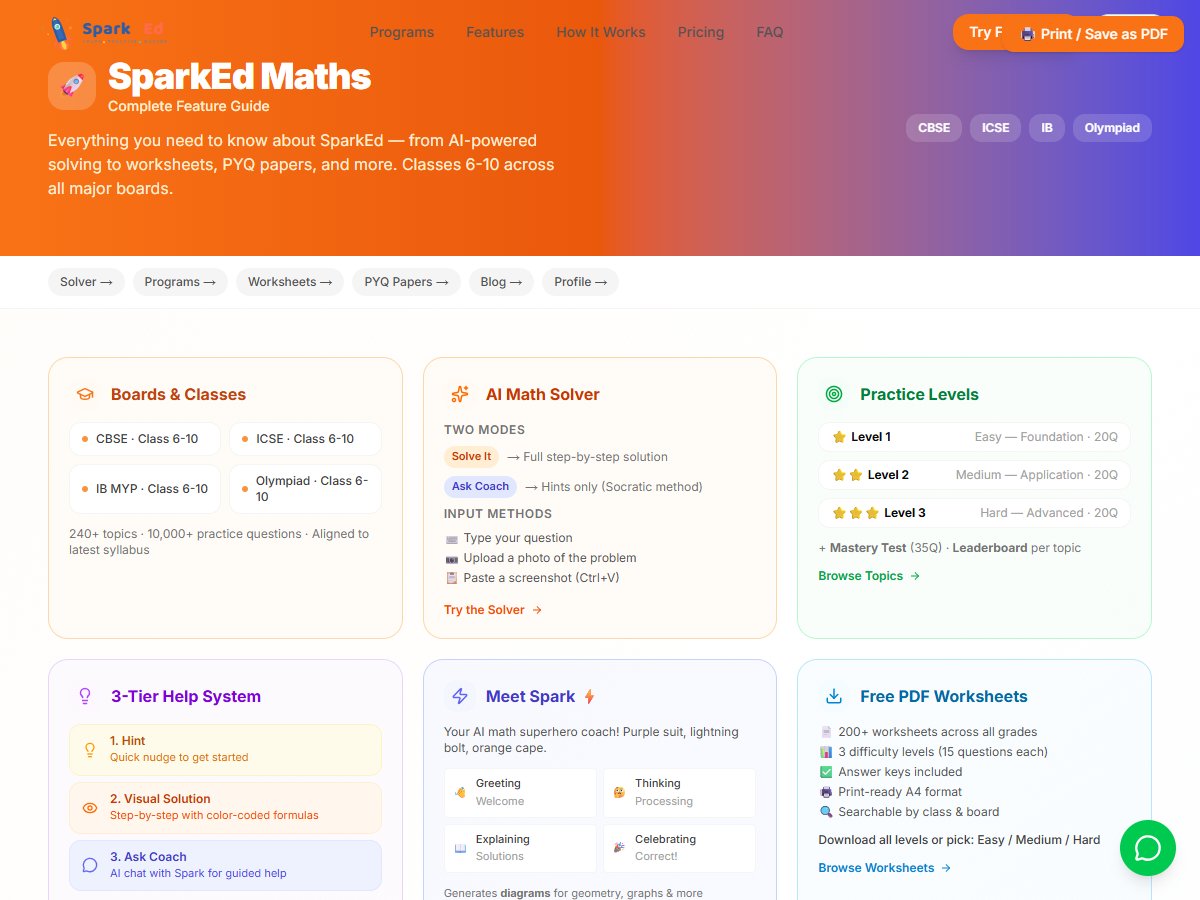The width and height of the screenshot is (1200, 900).
Task: Open the Features nav menu item
Action: 495,32
